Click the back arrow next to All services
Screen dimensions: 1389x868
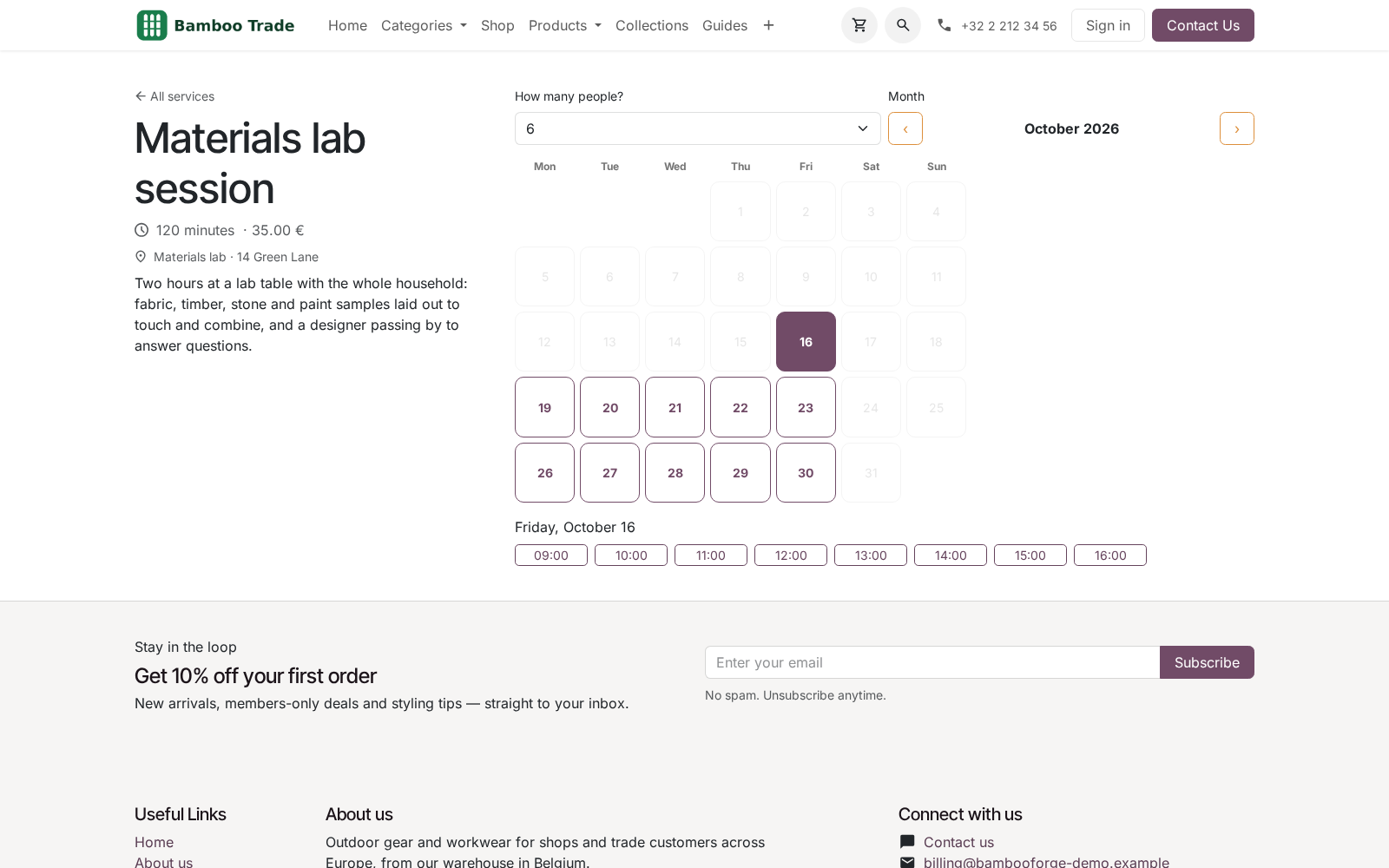(141, 96)
